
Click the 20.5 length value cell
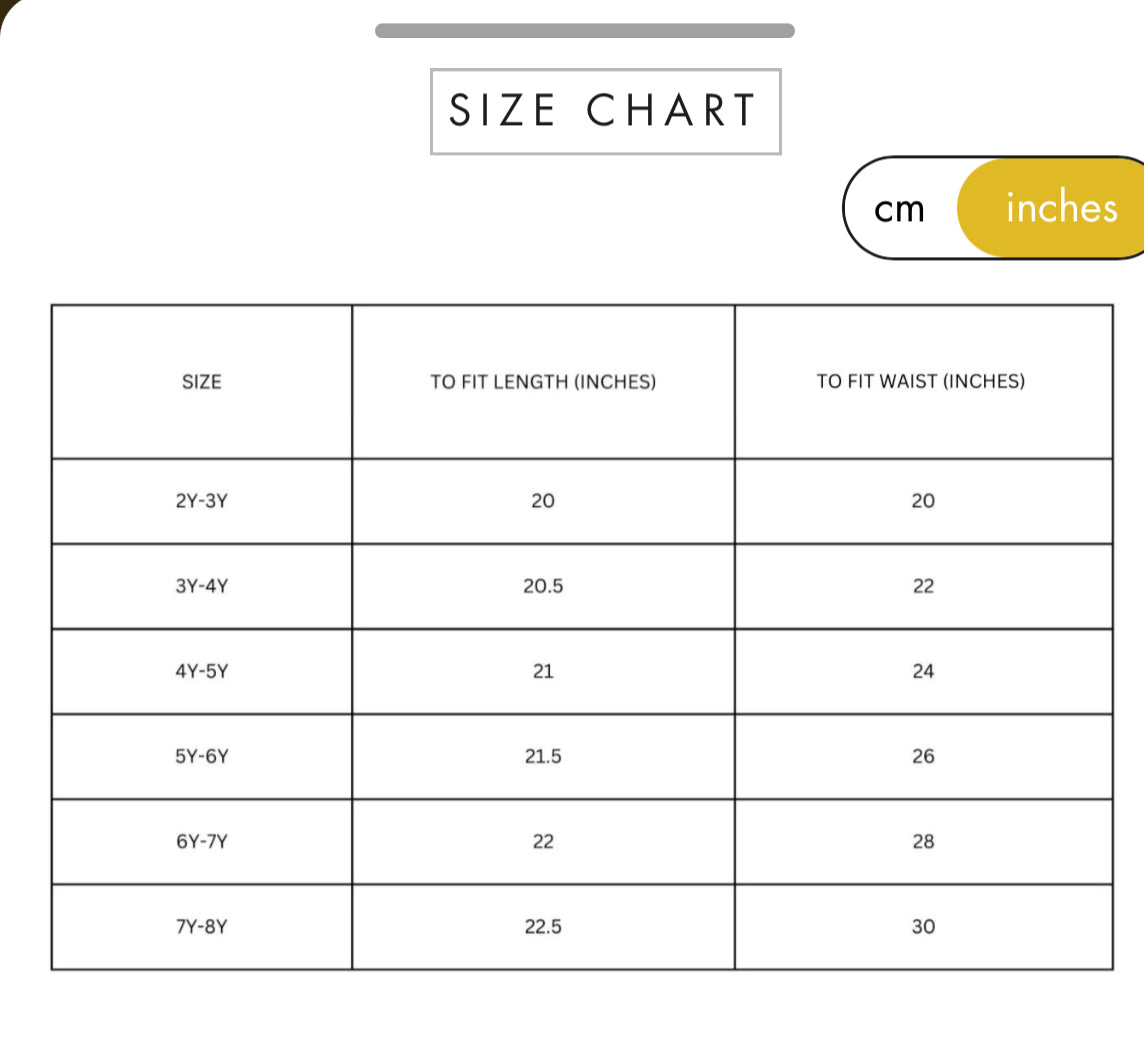[543, 586]
